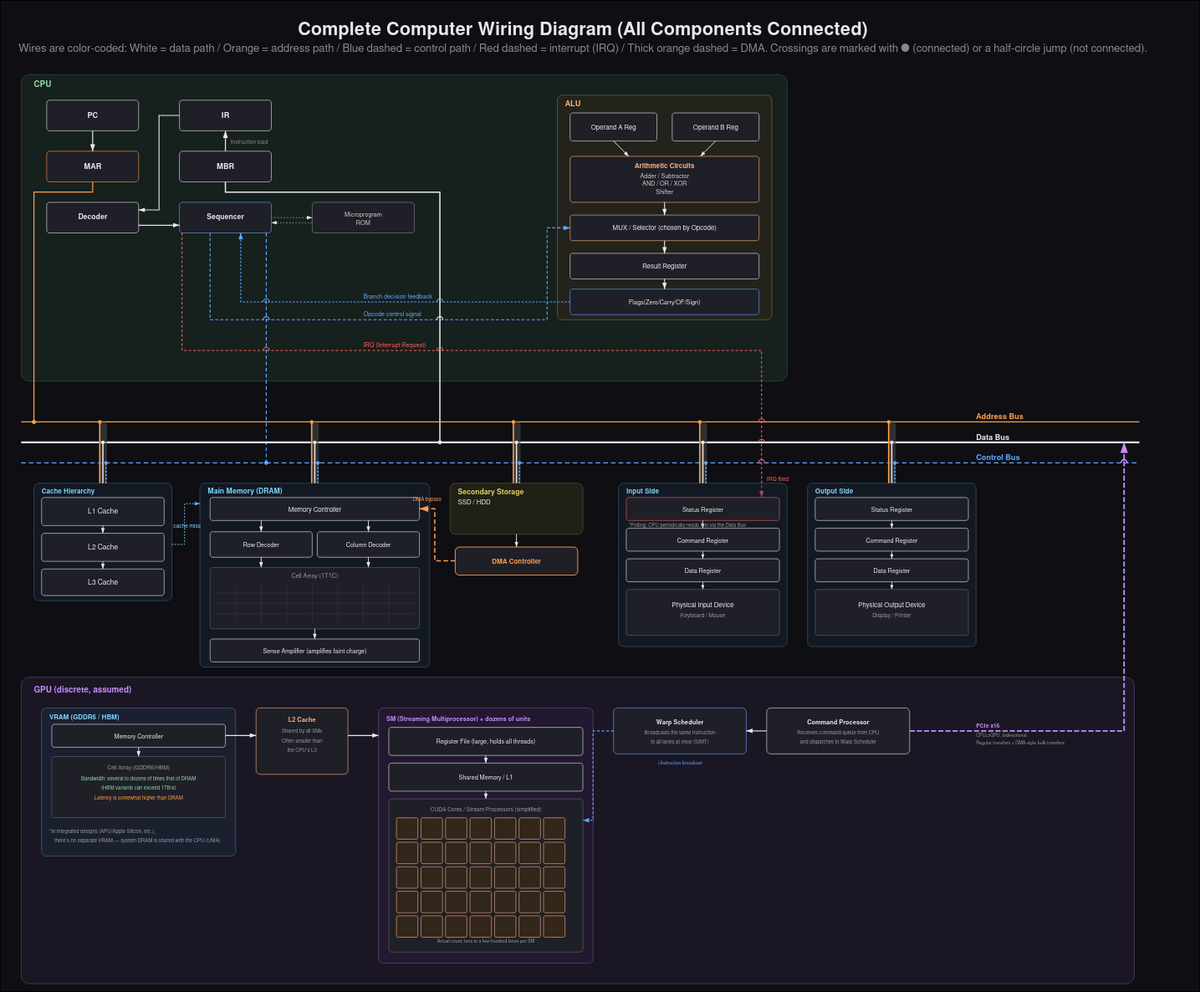Click the Arithmetic Circuits block
Image resolution: width=1200 pixels, height=992 pixels.
(x=664, y=179)
